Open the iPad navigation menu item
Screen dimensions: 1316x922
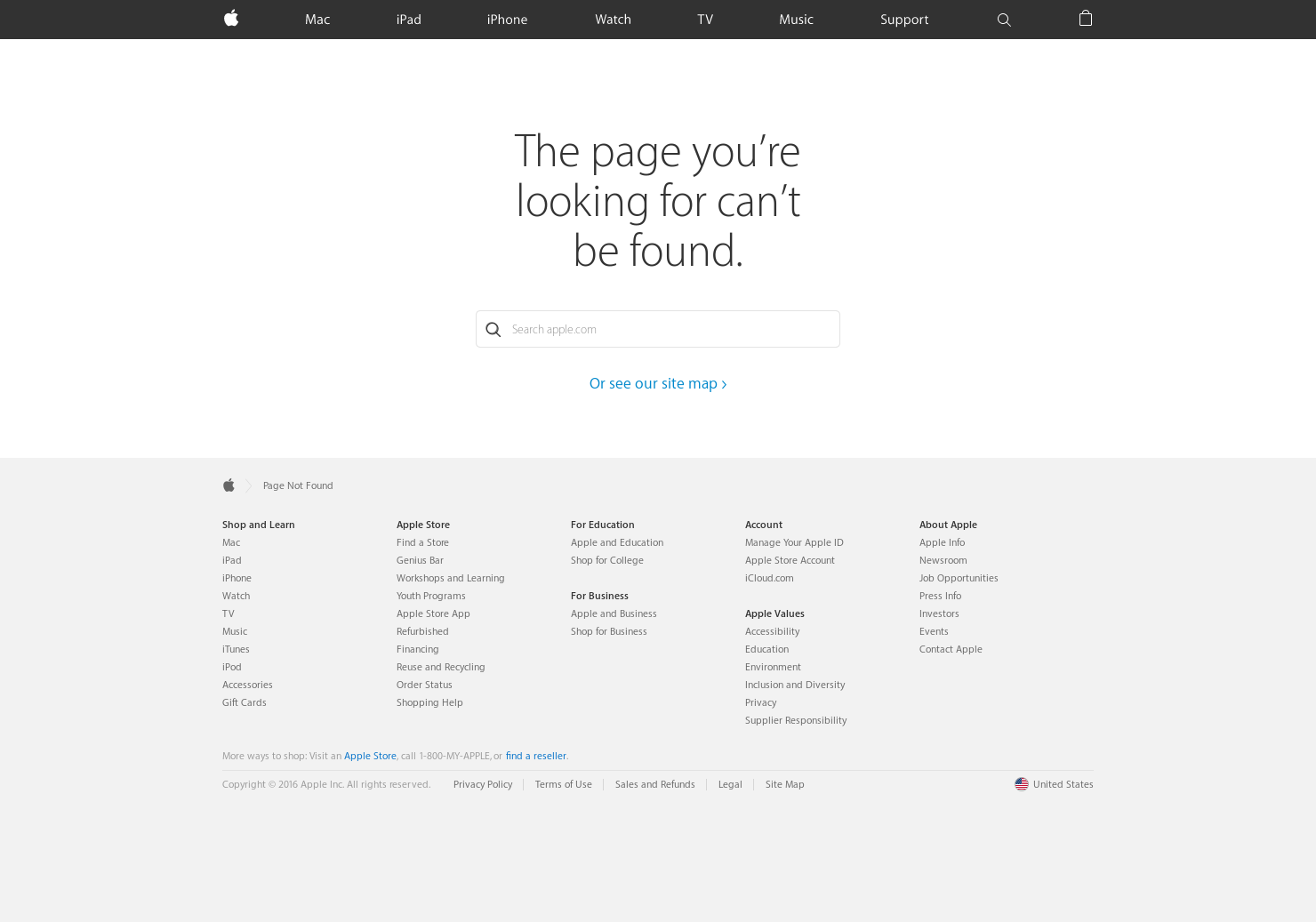tap(409, 20)
